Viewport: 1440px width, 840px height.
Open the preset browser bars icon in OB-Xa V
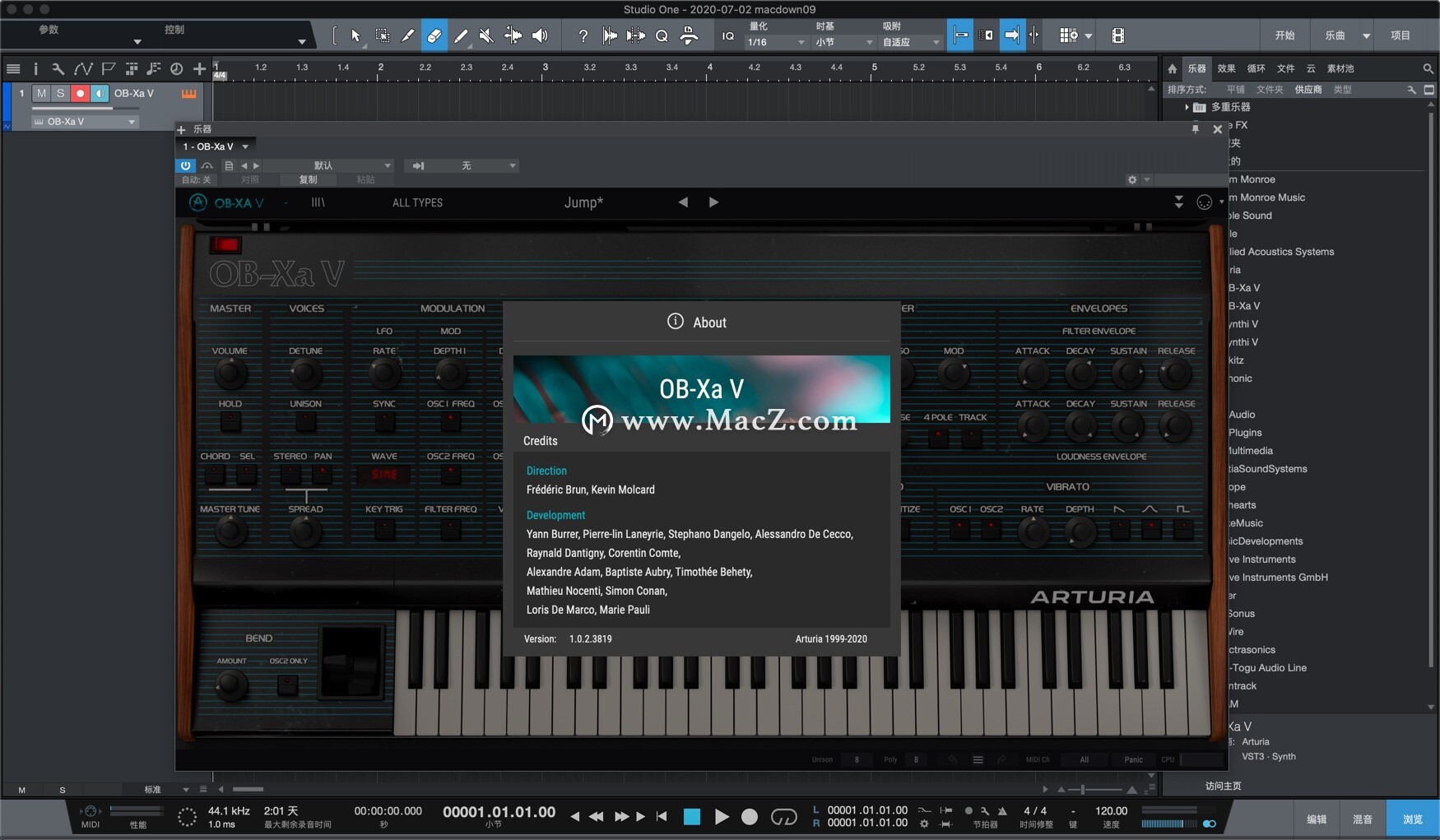click(318, 202)
